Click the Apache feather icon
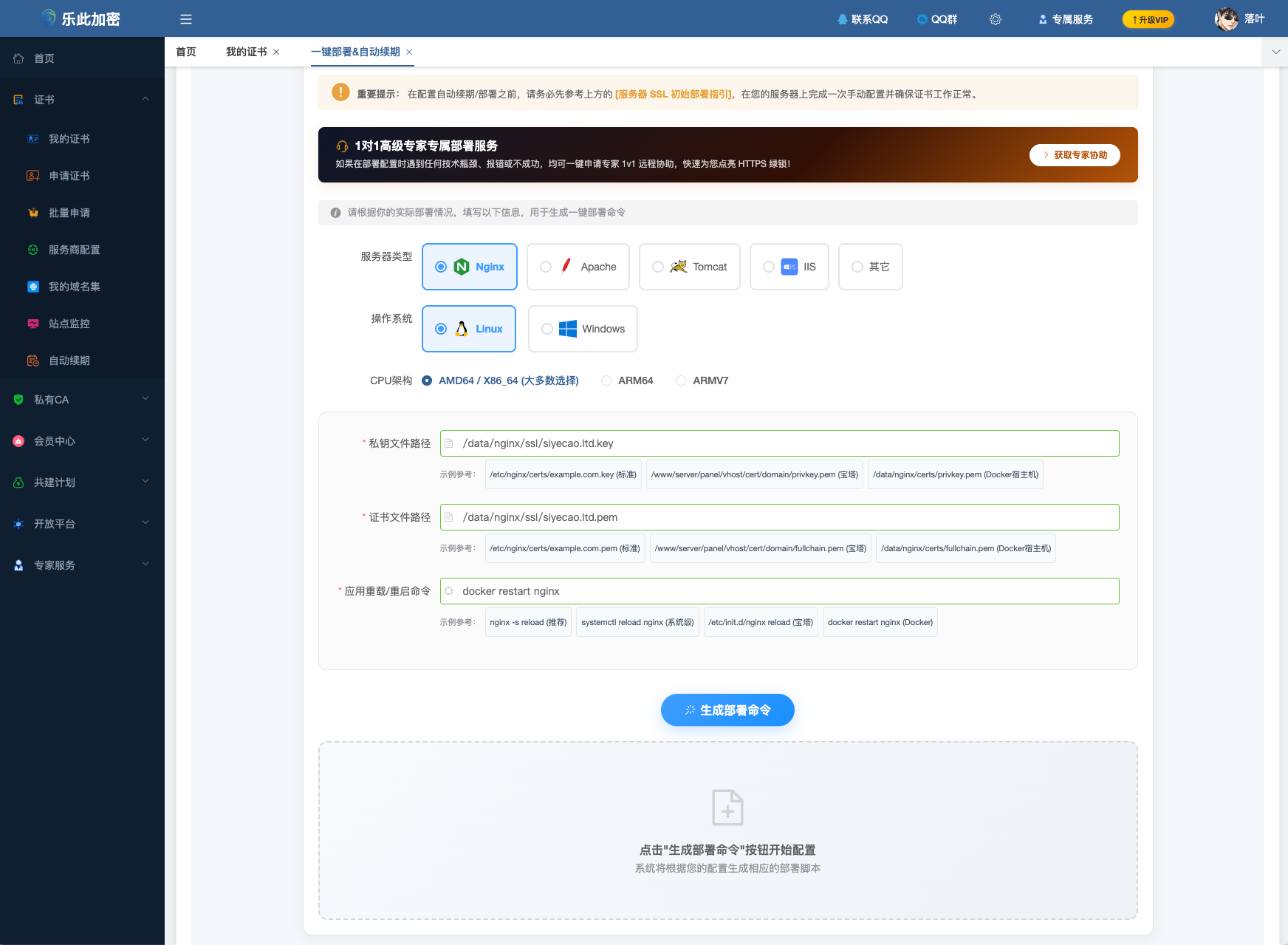 pyautogui.click(x=566, y=266)
